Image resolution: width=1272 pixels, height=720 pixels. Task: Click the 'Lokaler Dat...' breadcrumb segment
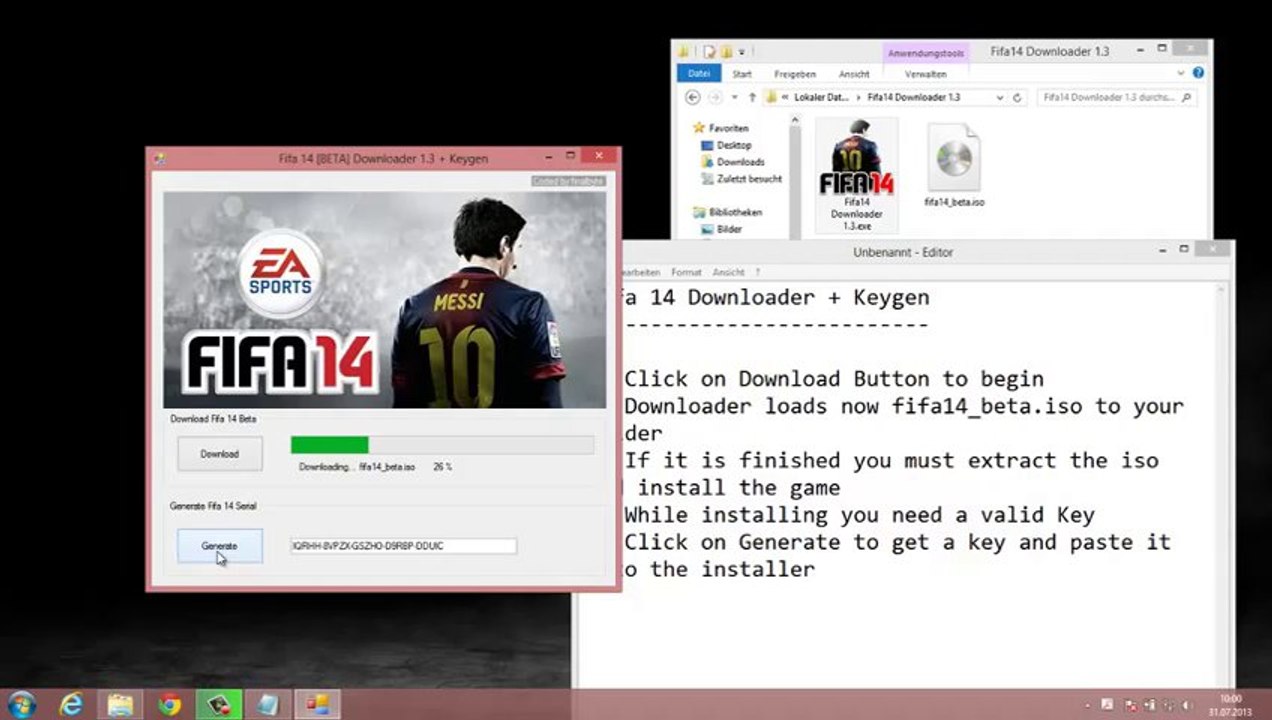click(x=821, y=98)
